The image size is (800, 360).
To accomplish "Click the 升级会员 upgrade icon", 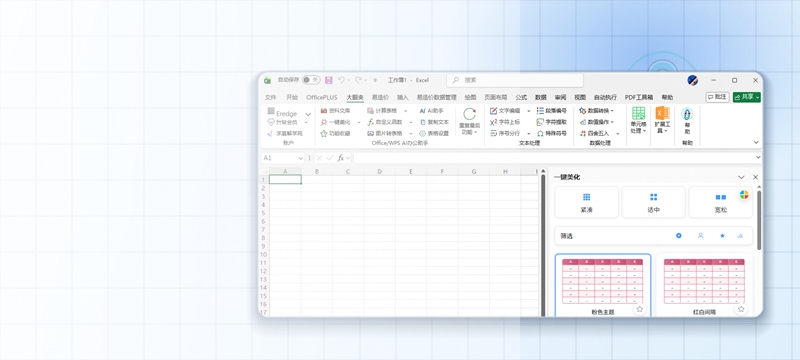I will 271,122.
